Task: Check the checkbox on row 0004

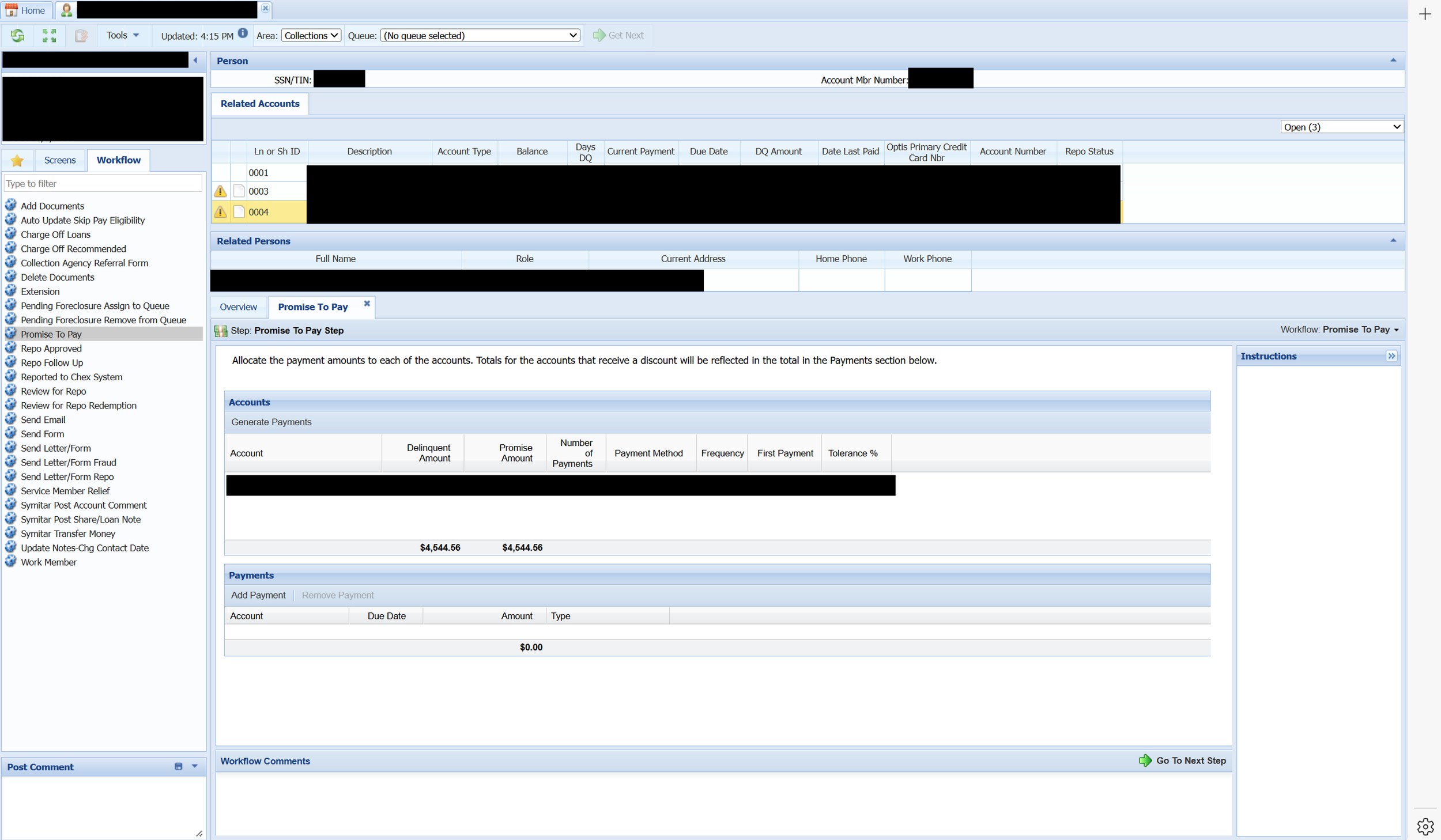Action: point(239,212)
